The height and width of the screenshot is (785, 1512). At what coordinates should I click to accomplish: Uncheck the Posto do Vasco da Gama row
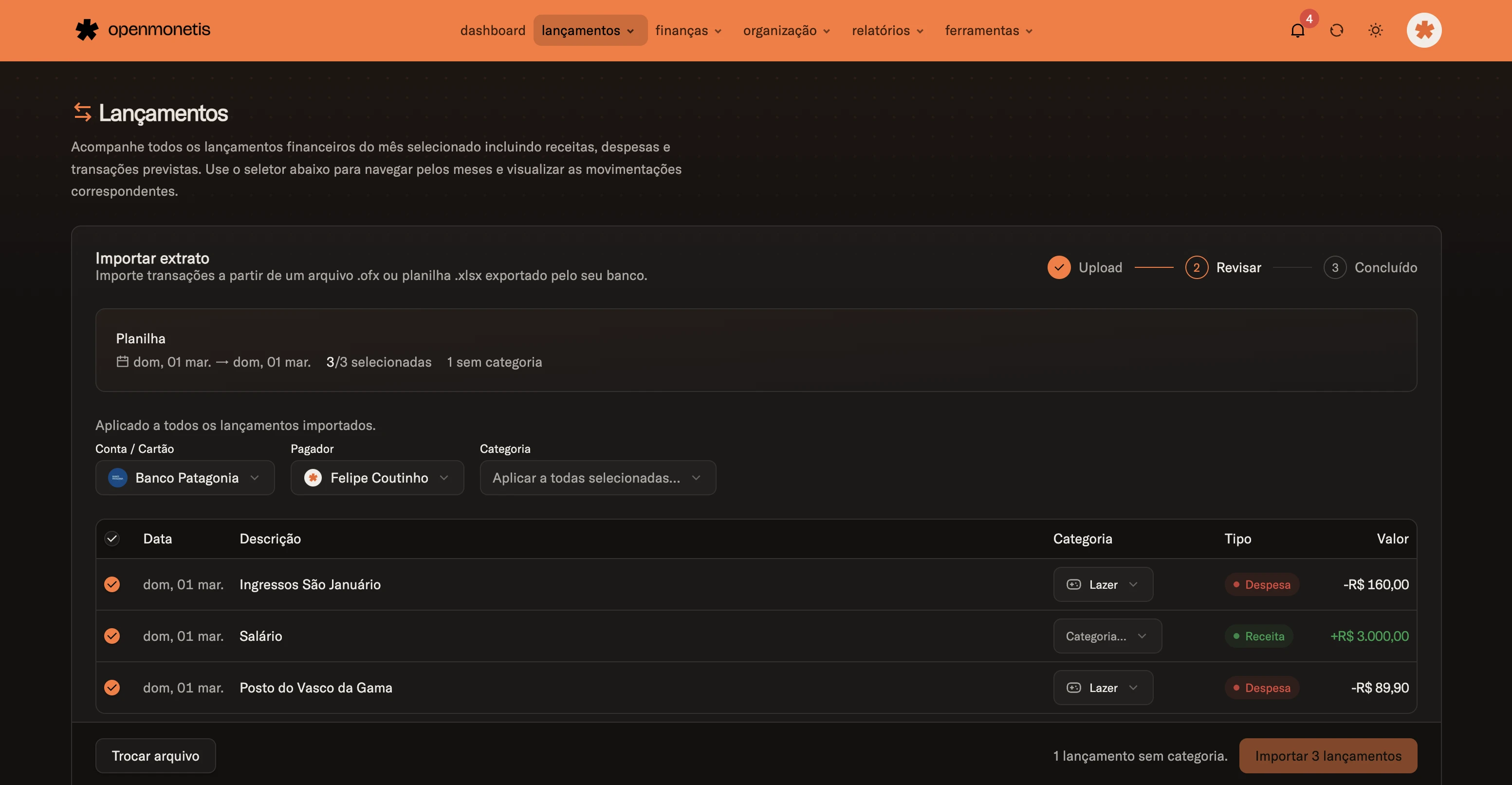(x=112, y=688)
